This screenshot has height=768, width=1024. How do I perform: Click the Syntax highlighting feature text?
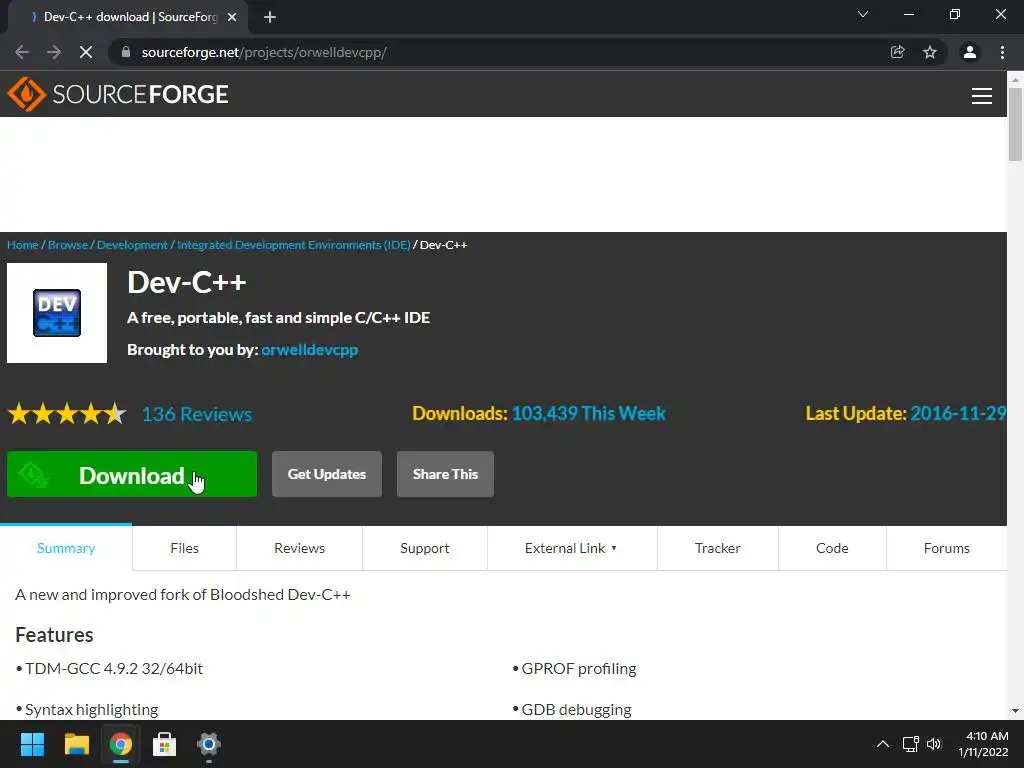click(91, 709)
